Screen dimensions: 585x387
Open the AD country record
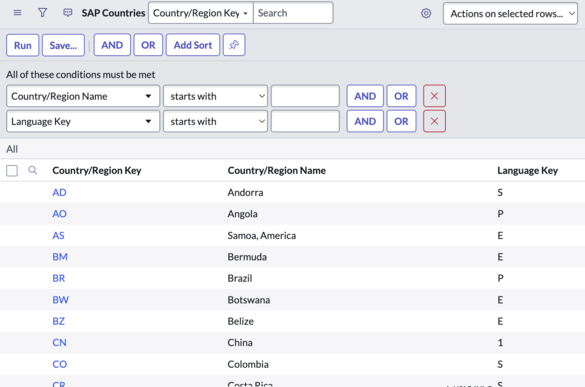tap(59, 193)
